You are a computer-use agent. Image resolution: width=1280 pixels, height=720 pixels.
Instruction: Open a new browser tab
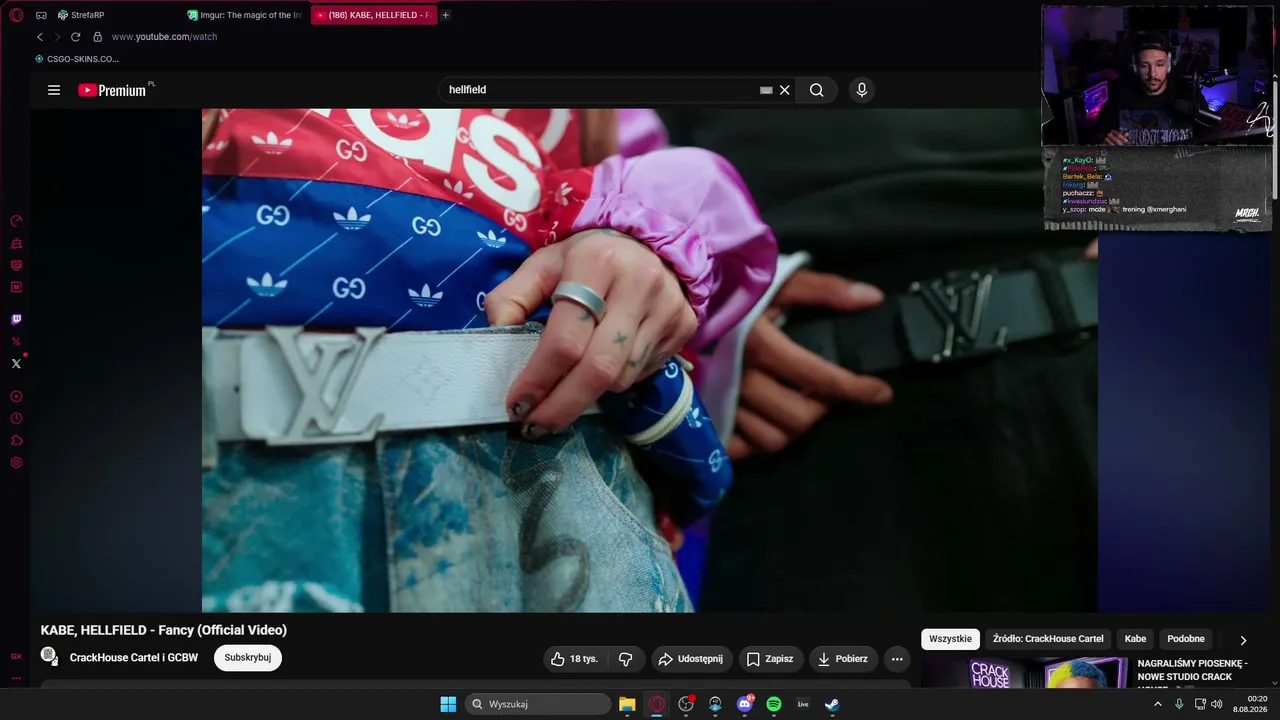click(x=445, y=15)
